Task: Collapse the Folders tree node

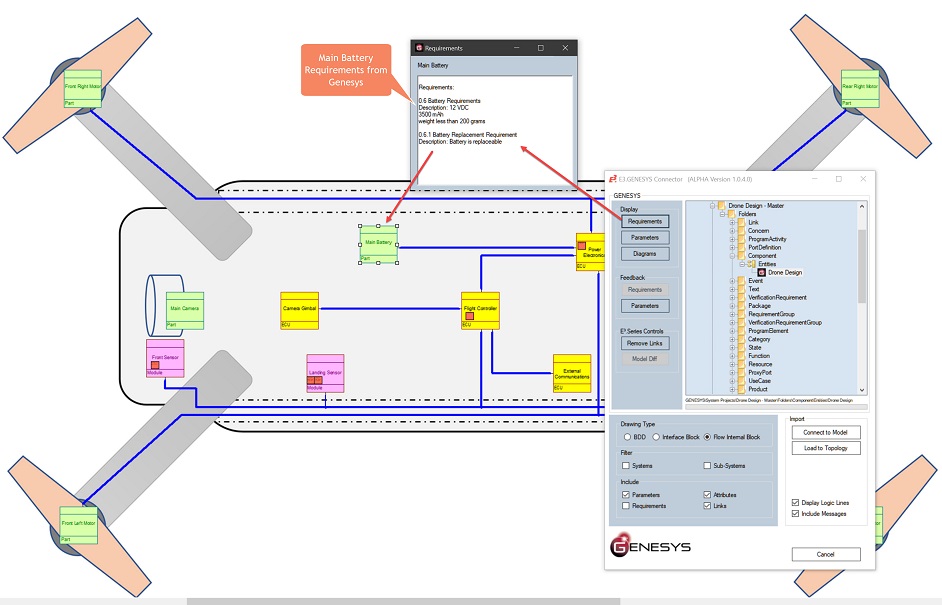Action: pyautogui.click(x=722, y=214)
